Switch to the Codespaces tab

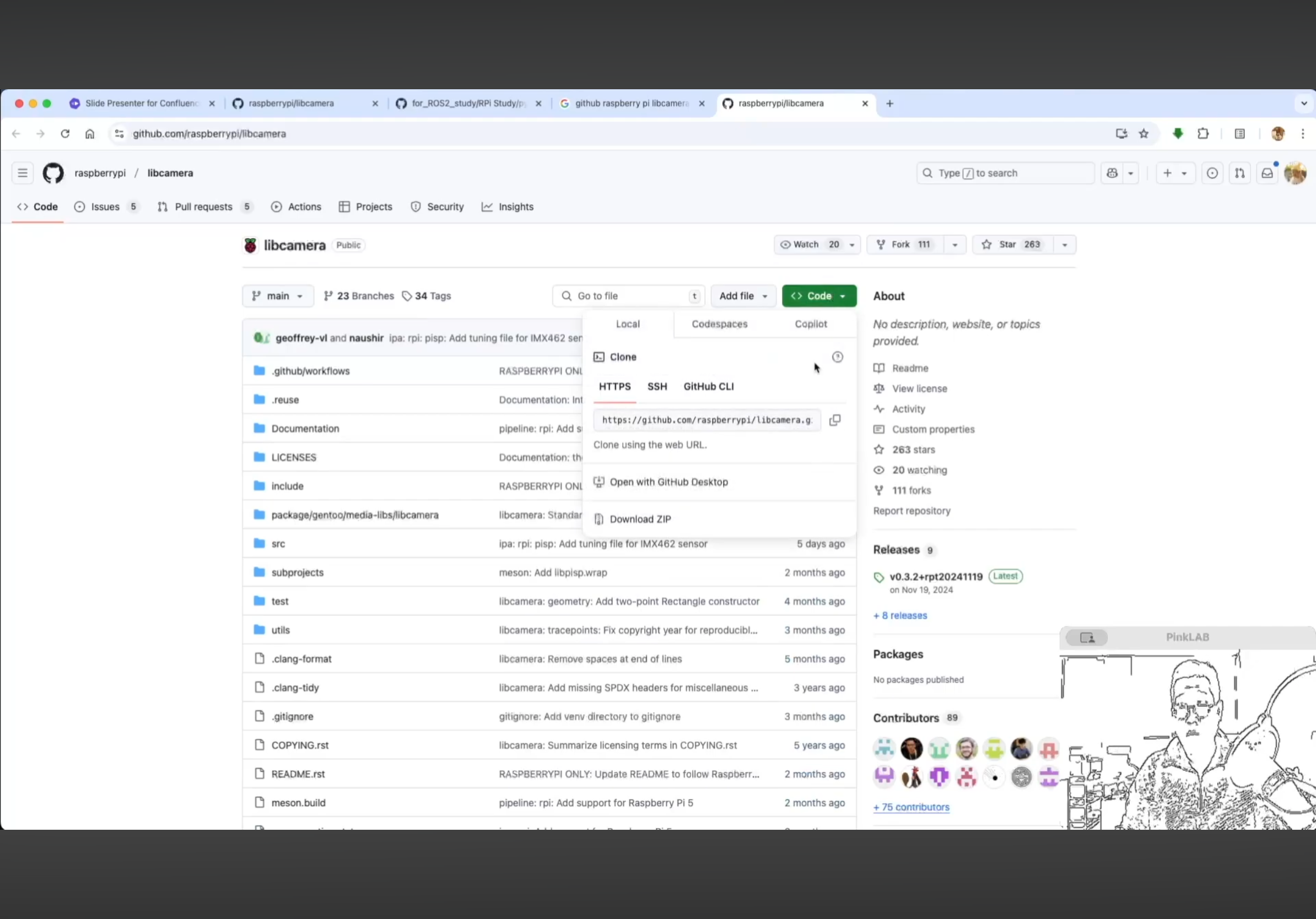coord(719,325)
